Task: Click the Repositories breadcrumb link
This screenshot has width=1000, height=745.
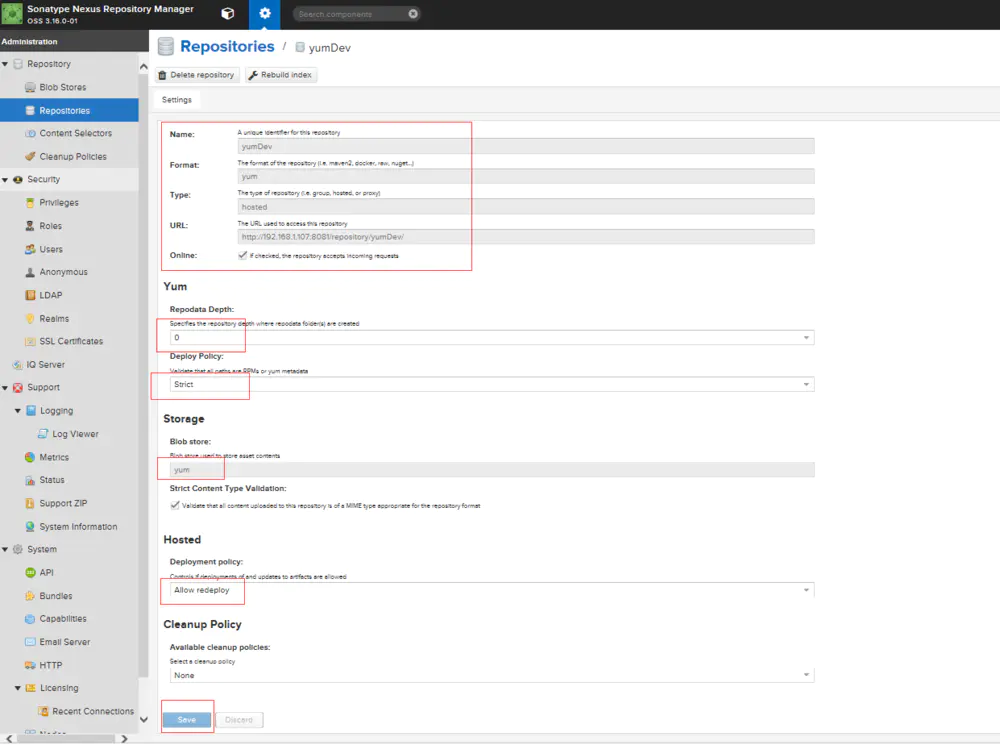Action: tap(227, 47)
